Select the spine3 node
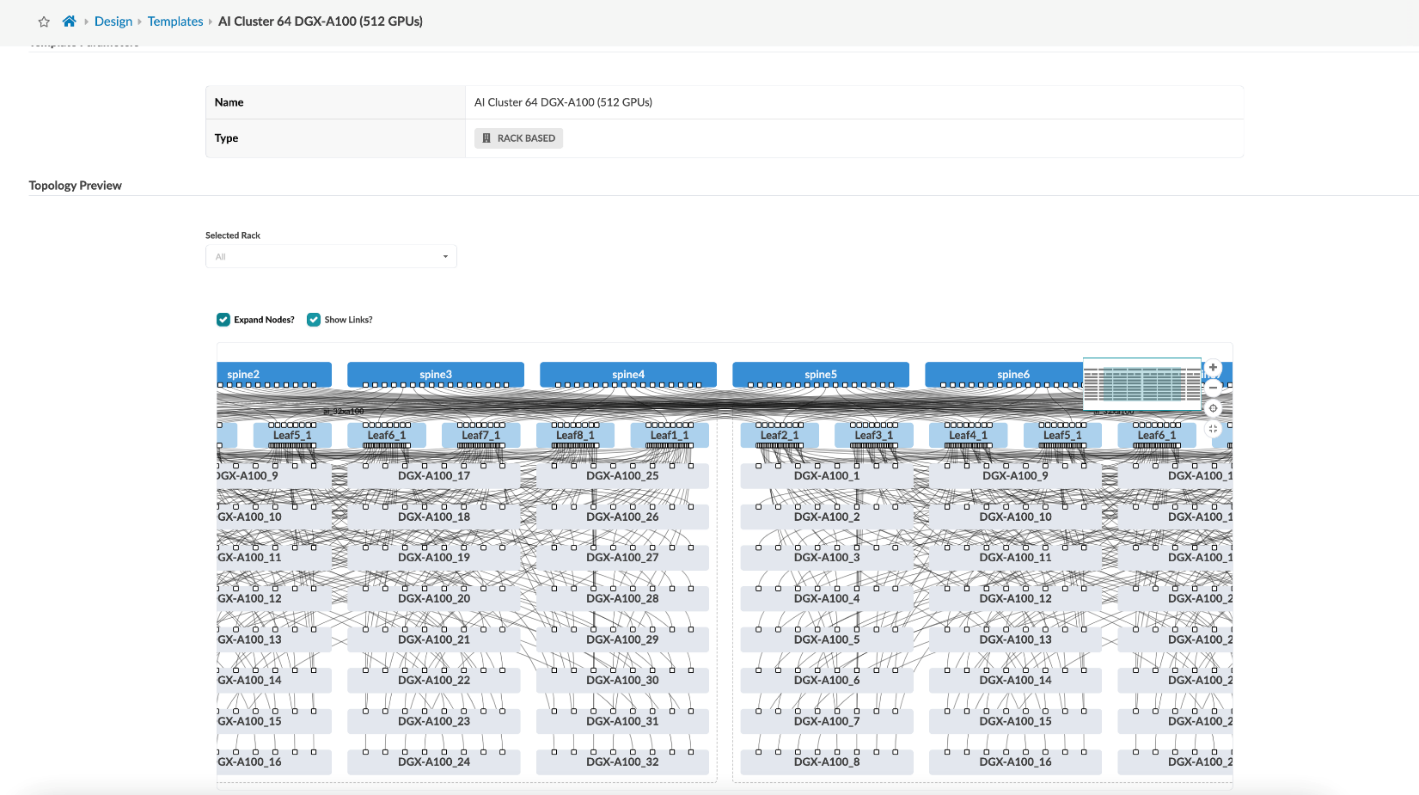The height and width of the screenshot is (795, 1419). [436, 375]
